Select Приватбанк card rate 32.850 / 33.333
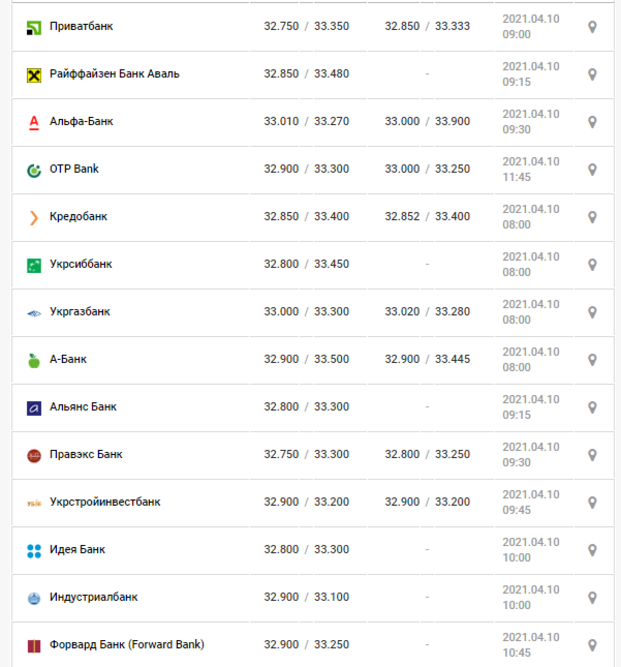Viewport: 621px width, 667px height. (x=427, y=26)
